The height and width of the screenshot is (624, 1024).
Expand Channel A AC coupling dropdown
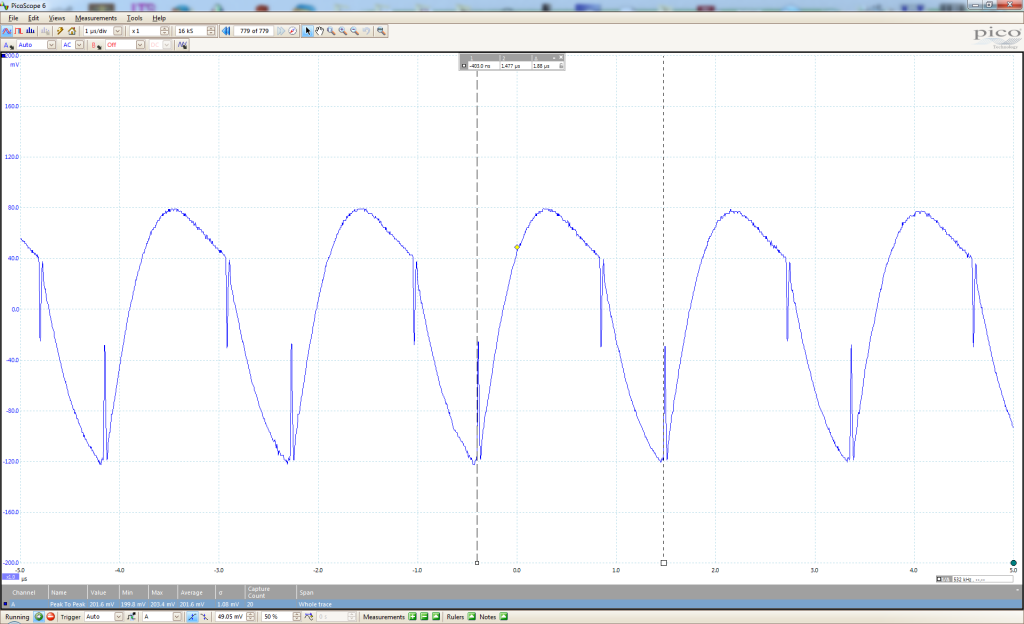79,45
